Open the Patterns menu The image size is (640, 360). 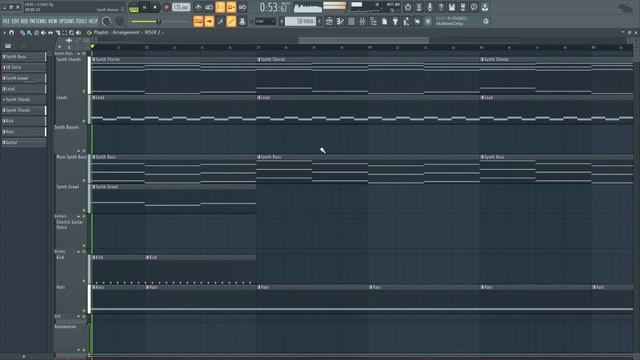coord(38,21)
